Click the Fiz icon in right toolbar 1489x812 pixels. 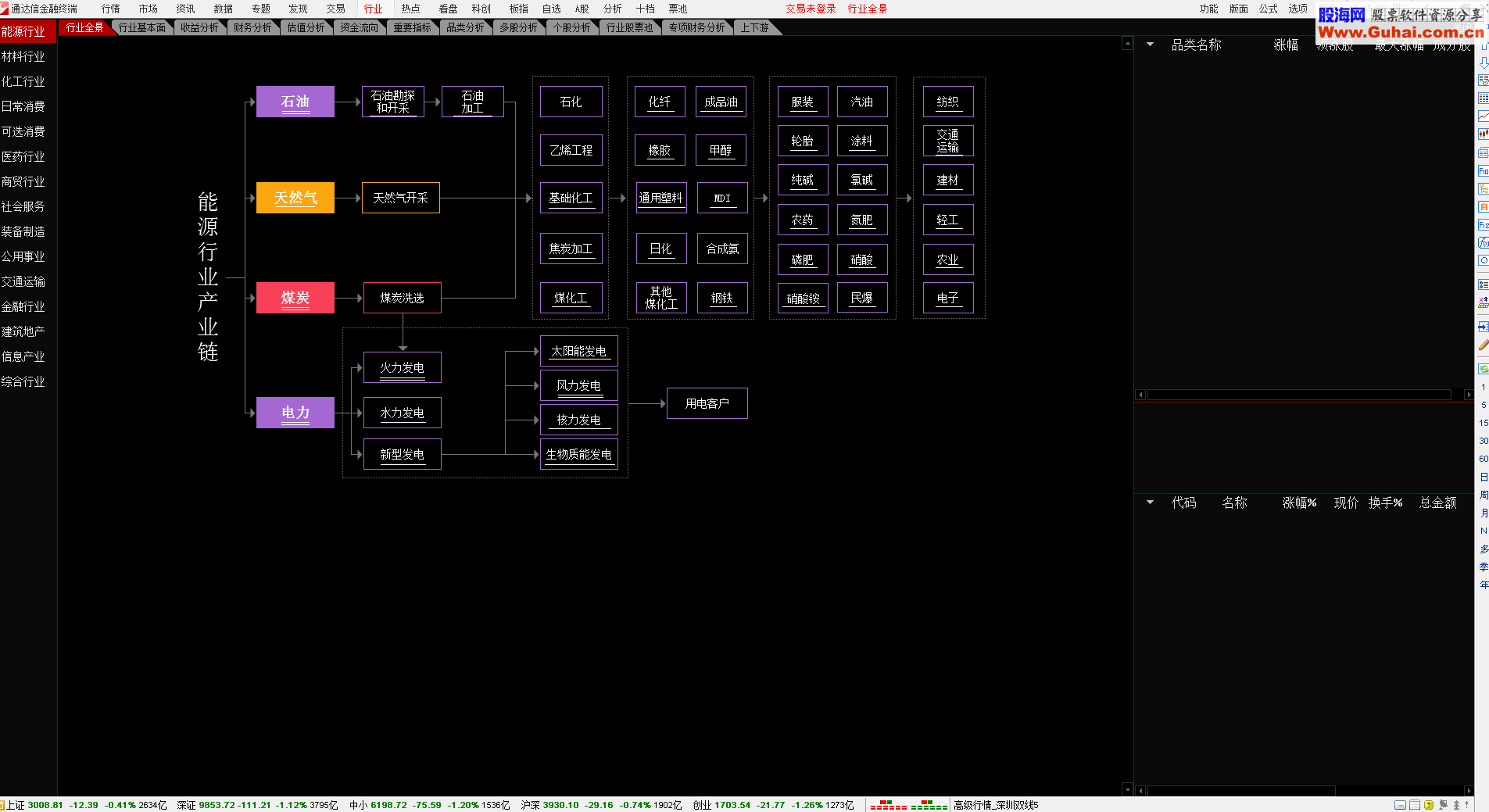pos(1483,224)
